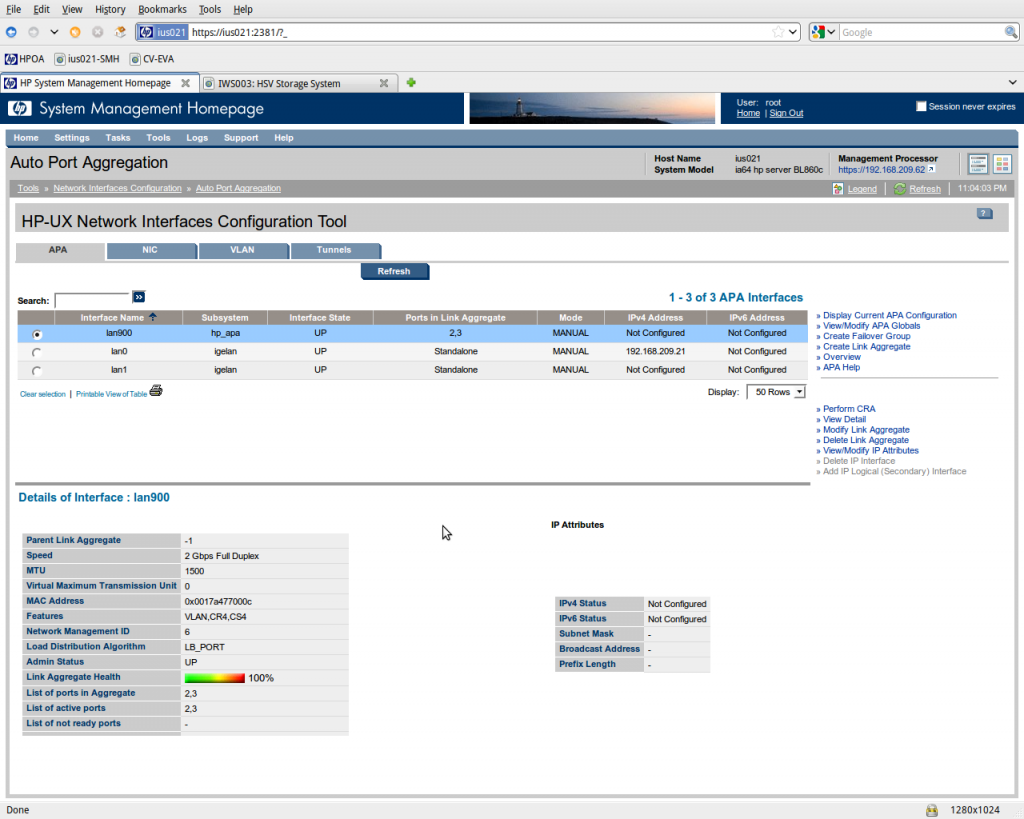The width and height of the screenshot is (1024, 819).
Task: Click the printer icon beside Printable View of Table
Action: tap(155, 390)
